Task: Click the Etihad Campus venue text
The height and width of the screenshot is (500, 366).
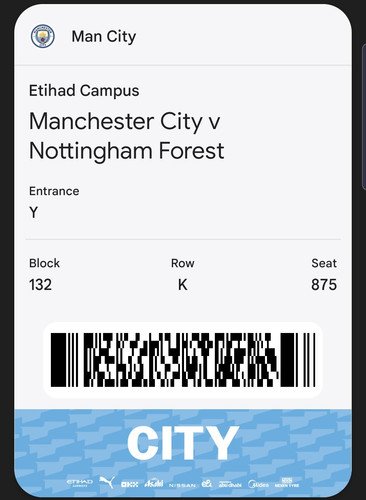Action: click(x=84, y=91)
